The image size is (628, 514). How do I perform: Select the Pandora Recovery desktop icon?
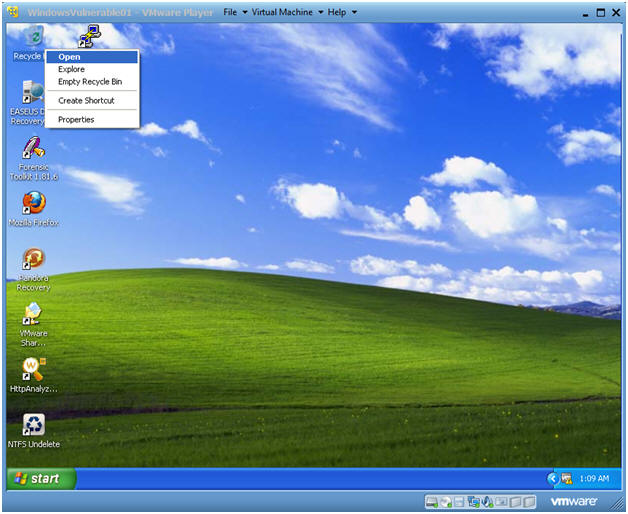pos(34,258)
